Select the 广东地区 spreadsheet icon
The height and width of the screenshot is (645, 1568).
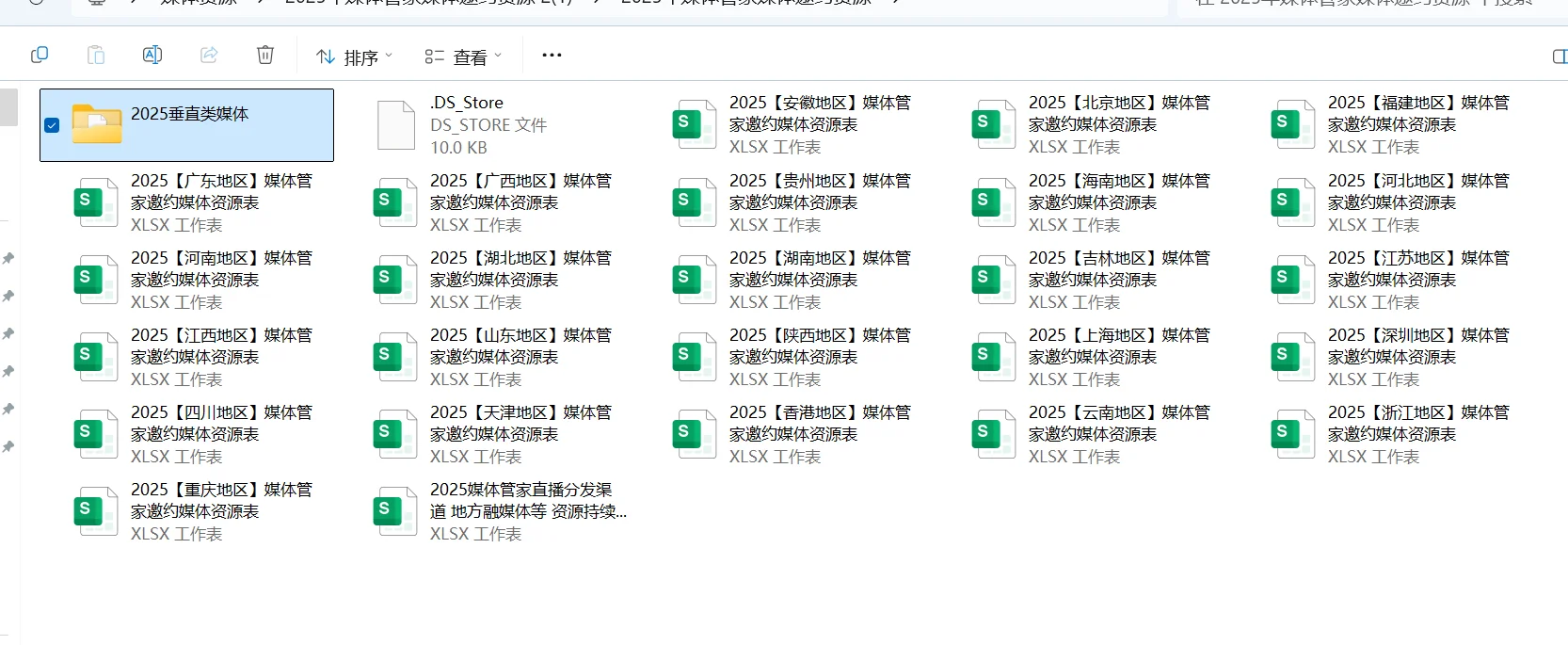pos(96,202)
